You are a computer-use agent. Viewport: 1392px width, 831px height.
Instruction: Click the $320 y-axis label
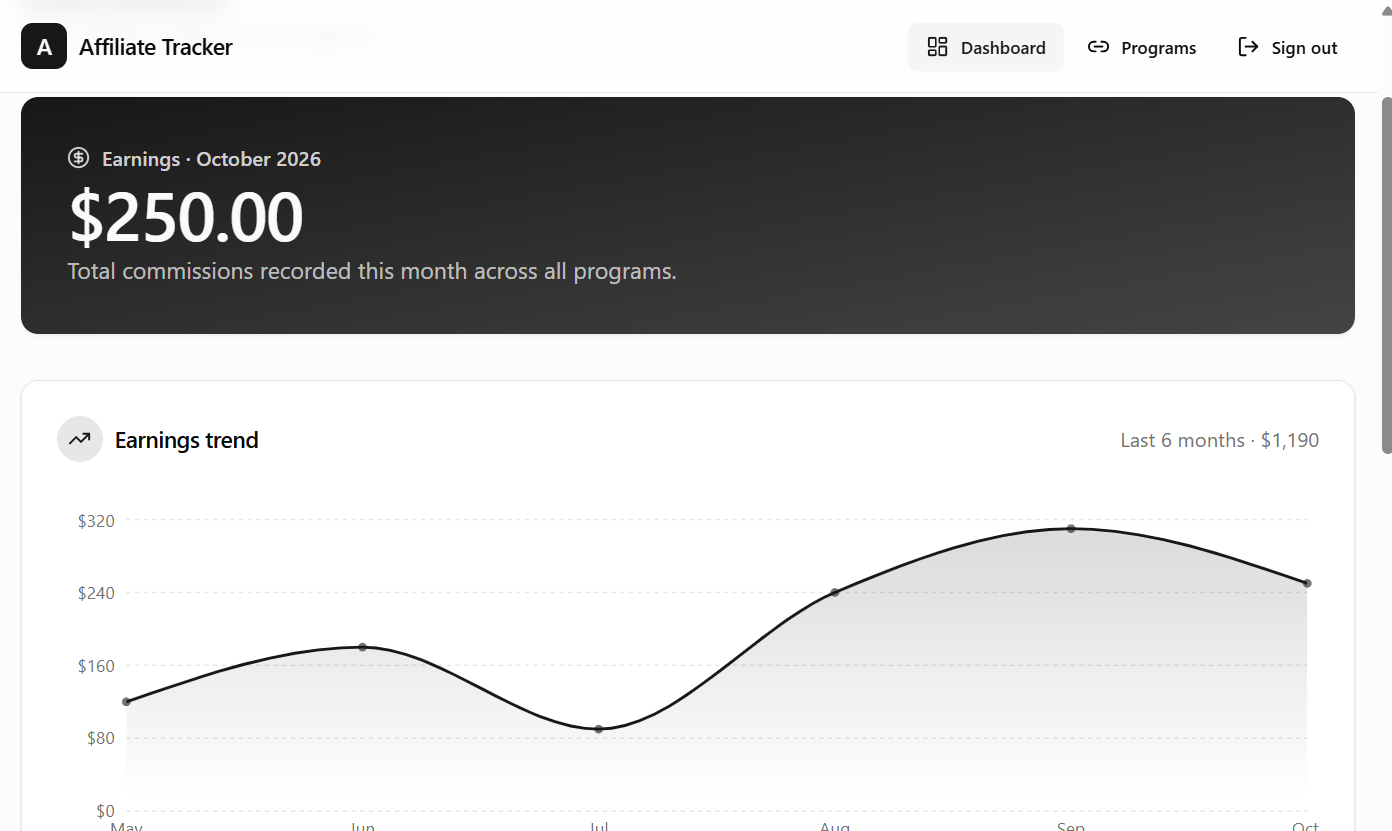click(96, 520)
